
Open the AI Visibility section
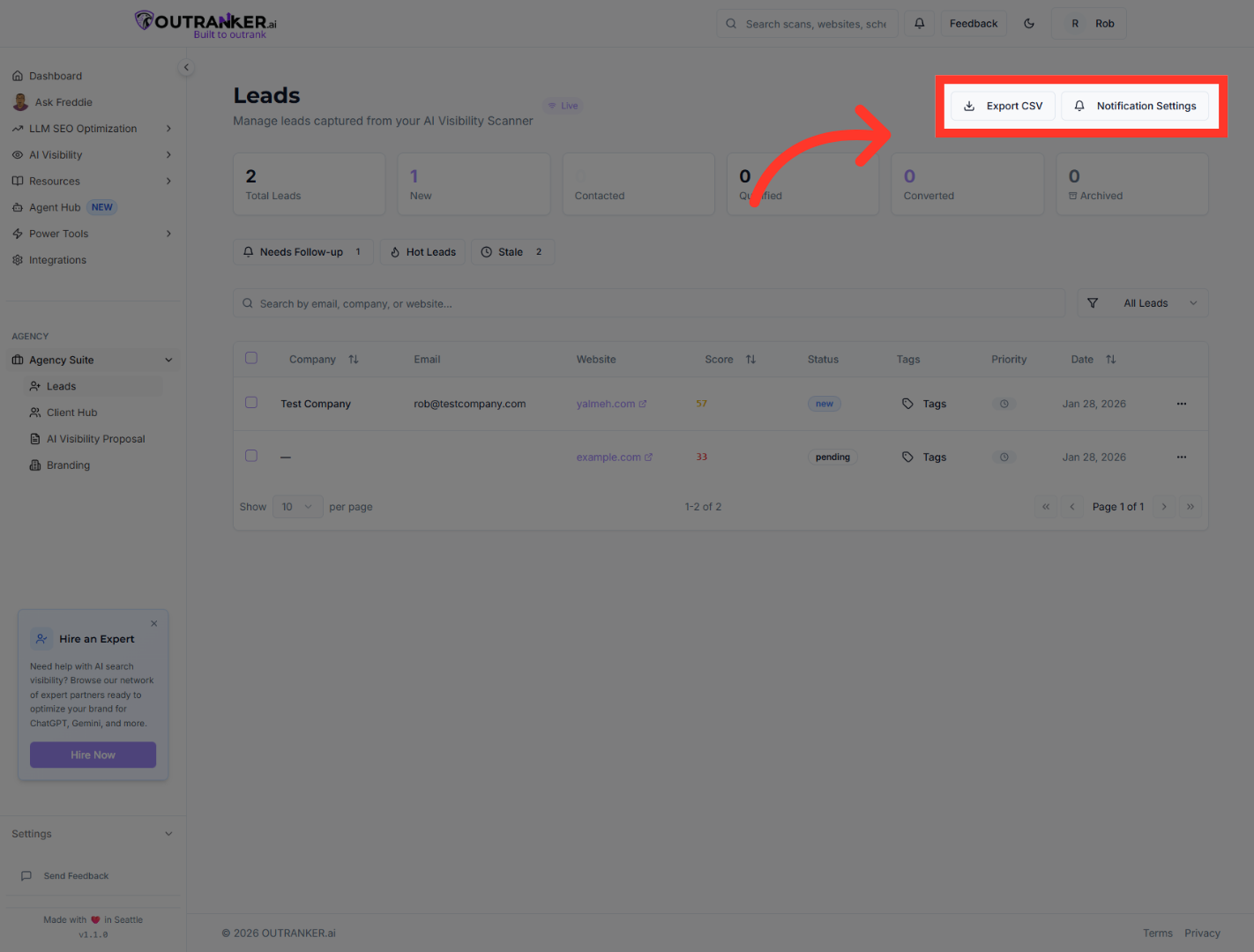[56, 154]
